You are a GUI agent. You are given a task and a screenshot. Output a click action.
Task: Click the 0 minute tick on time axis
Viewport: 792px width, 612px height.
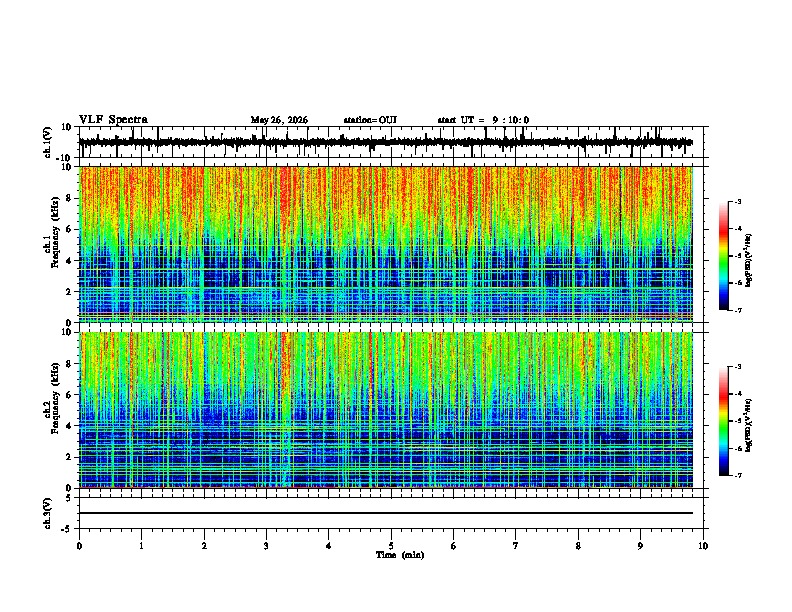point(79,546)
